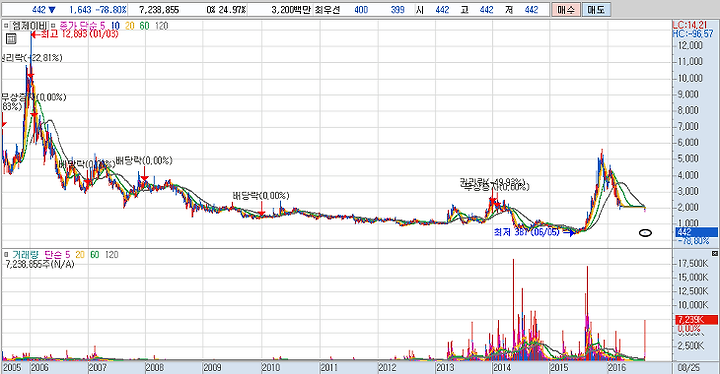The width and height of the screenshot is (720, 374).
Task: Click the 거래량 volume legend text
Action: click(x=25, y=255)
